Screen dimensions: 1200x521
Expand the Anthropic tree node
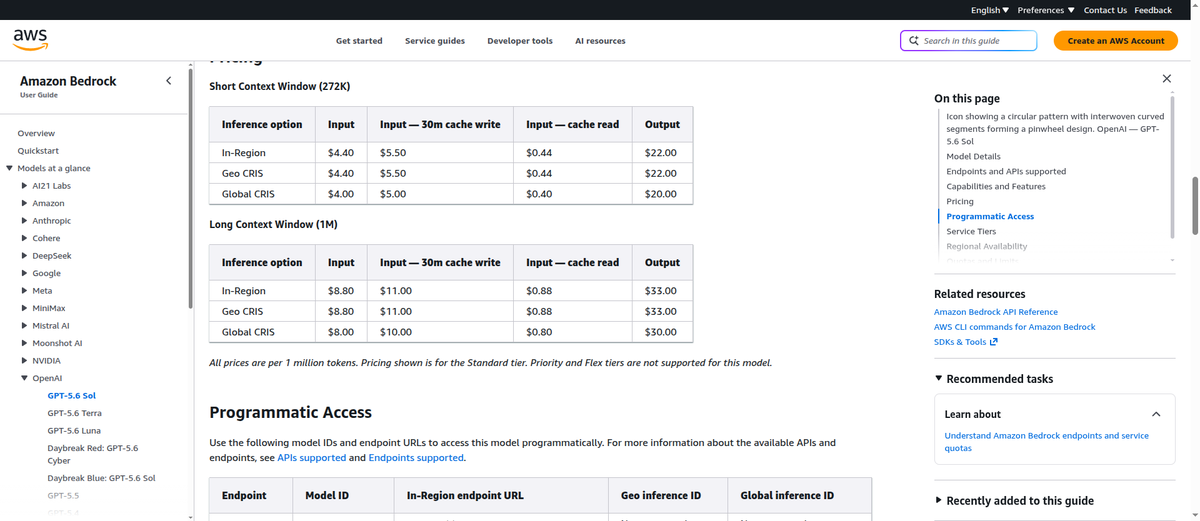tap(25, 221)
